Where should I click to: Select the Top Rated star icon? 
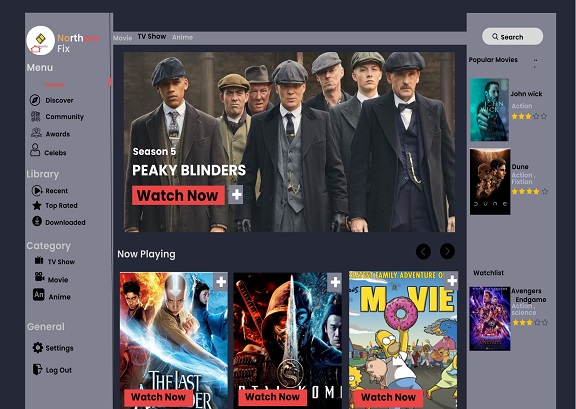tap(37, 205)
